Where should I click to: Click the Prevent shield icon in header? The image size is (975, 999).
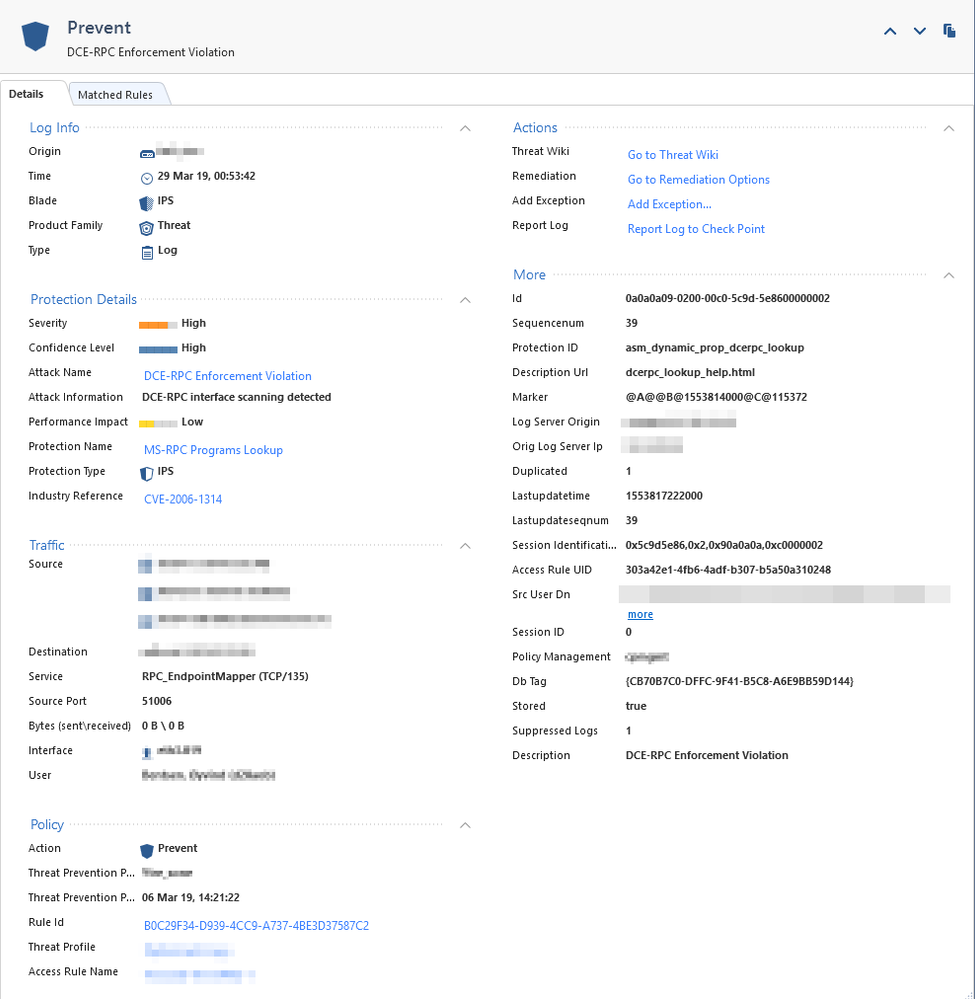coord(36,36)
